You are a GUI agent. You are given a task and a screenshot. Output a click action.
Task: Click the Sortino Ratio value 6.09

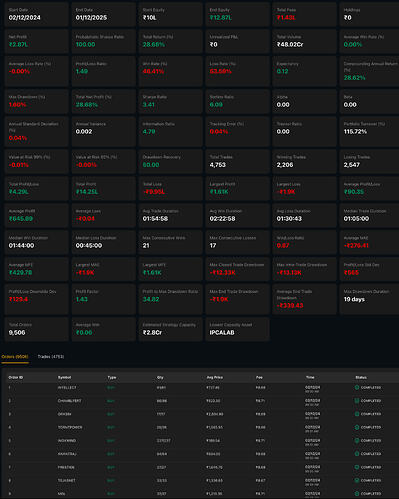[216, 105]
